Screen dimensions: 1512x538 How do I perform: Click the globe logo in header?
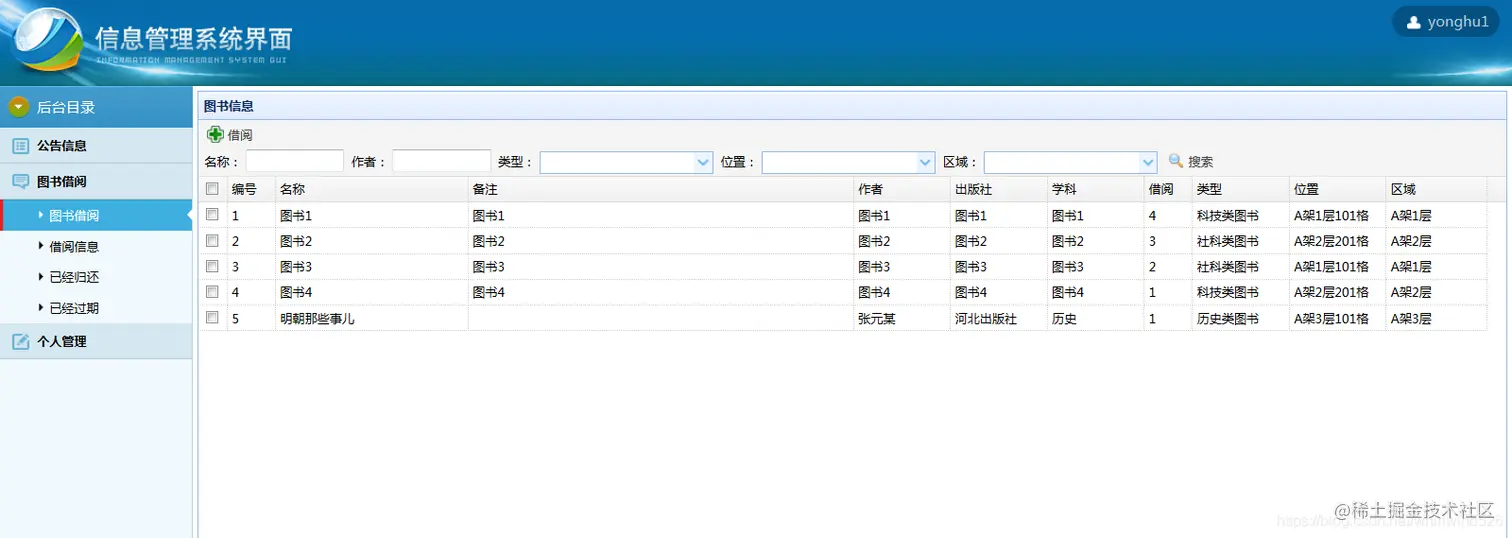(x=47, y=40)
